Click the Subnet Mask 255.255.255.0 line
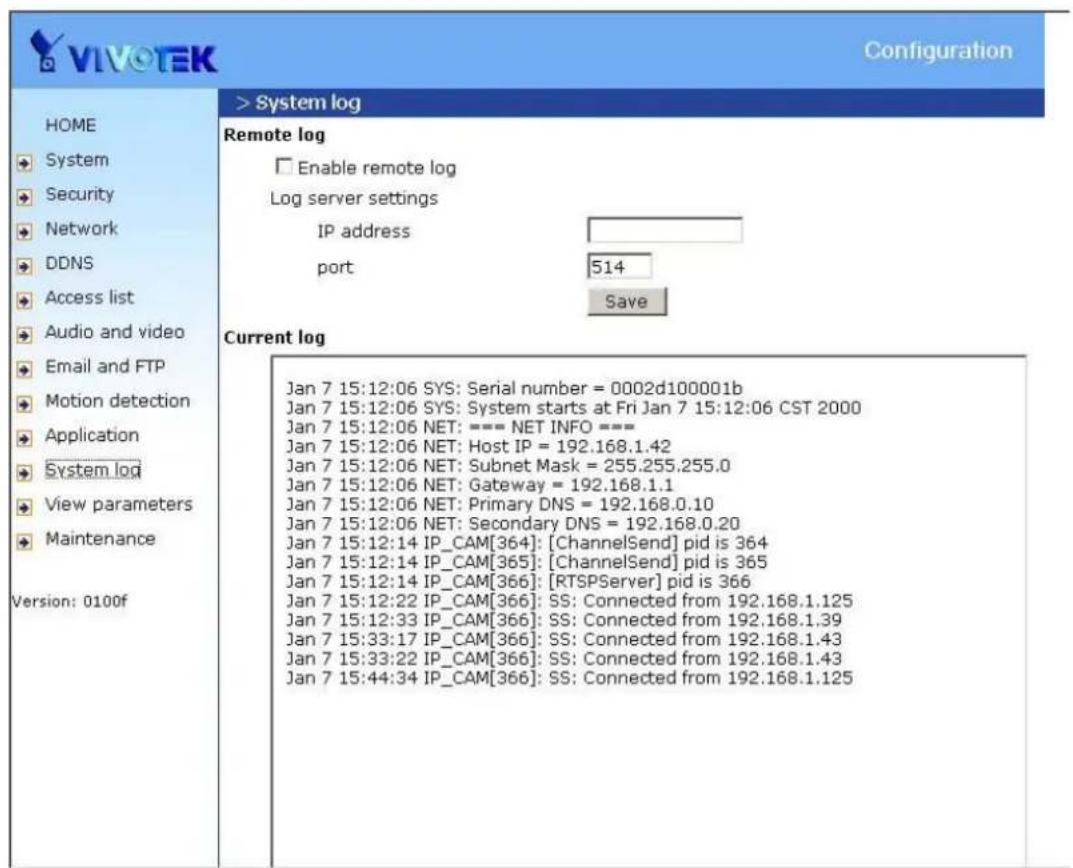This screenshot has height=868, width=1073. pos(508,465)
